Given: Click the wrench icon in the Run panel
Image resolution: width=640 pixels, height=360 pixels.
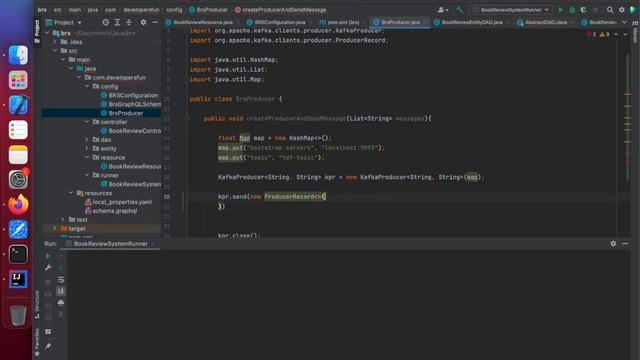Looking at the screenshot, I should click(48, 268).
